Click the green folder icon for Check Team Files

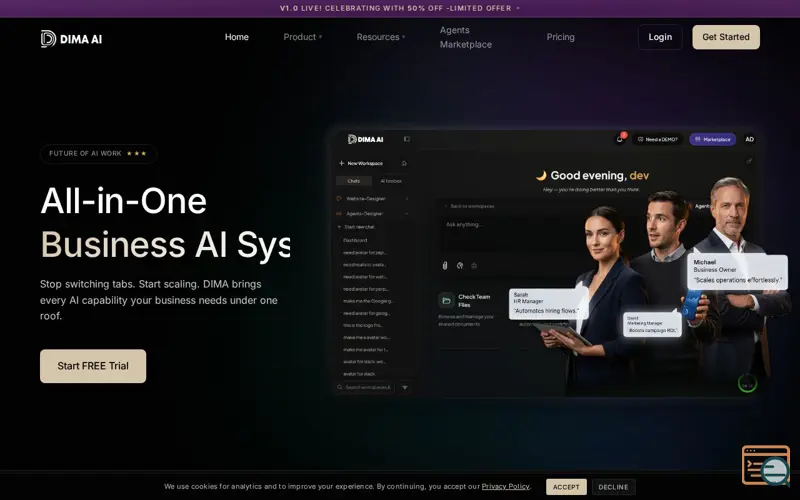[446, 301]
